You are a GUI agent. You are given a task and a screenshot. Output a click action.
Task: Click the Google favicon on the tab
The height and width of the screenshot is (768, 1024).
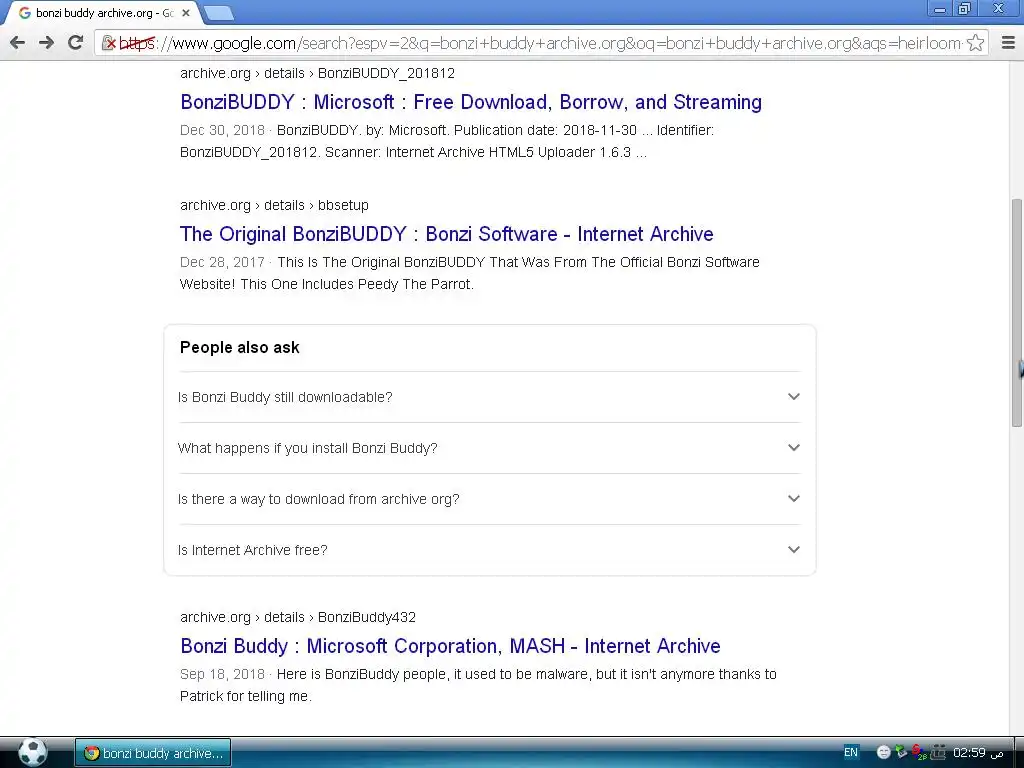pos(25,13)
